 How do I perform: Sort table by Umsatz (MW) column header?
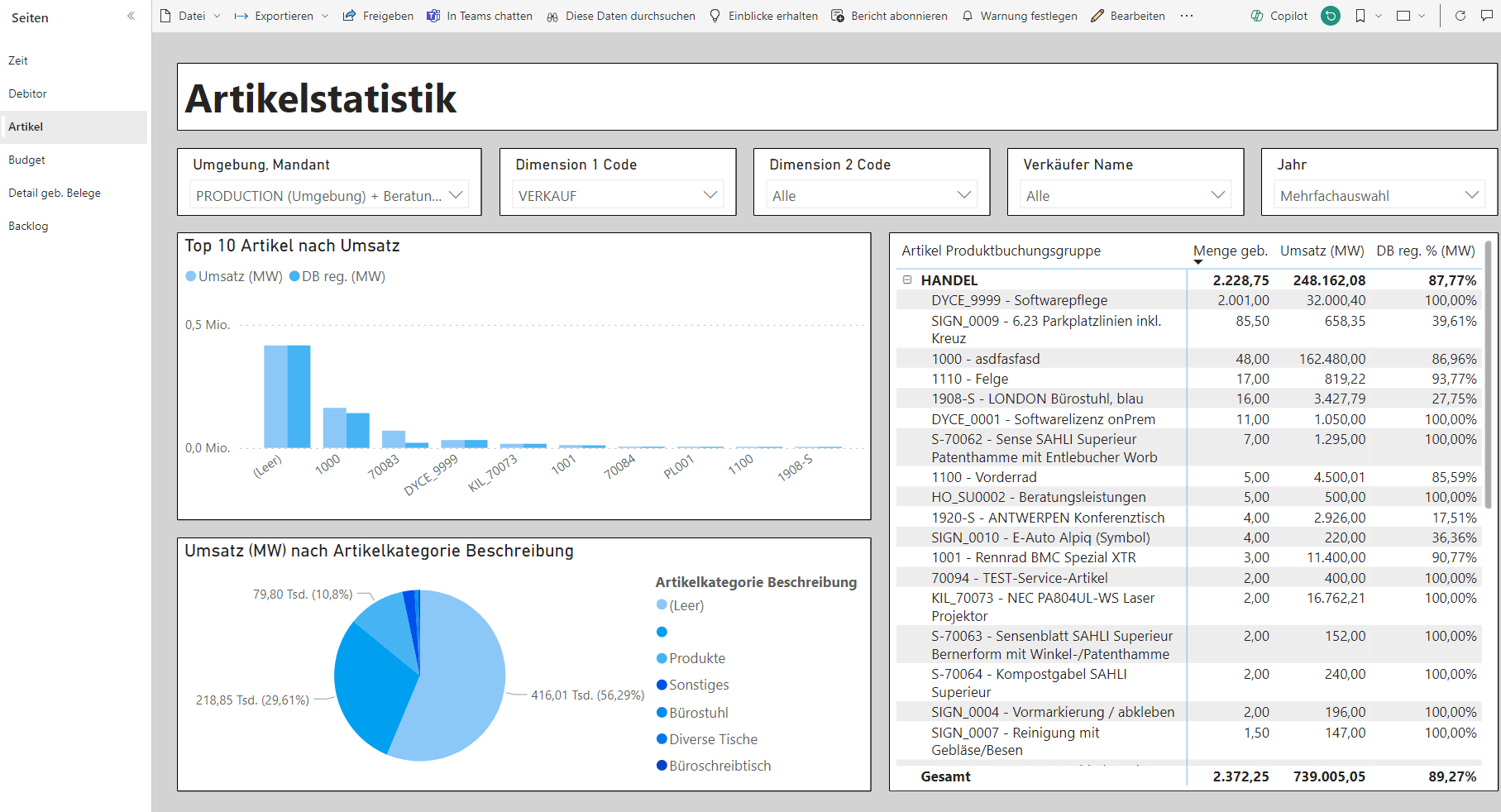1322,251
